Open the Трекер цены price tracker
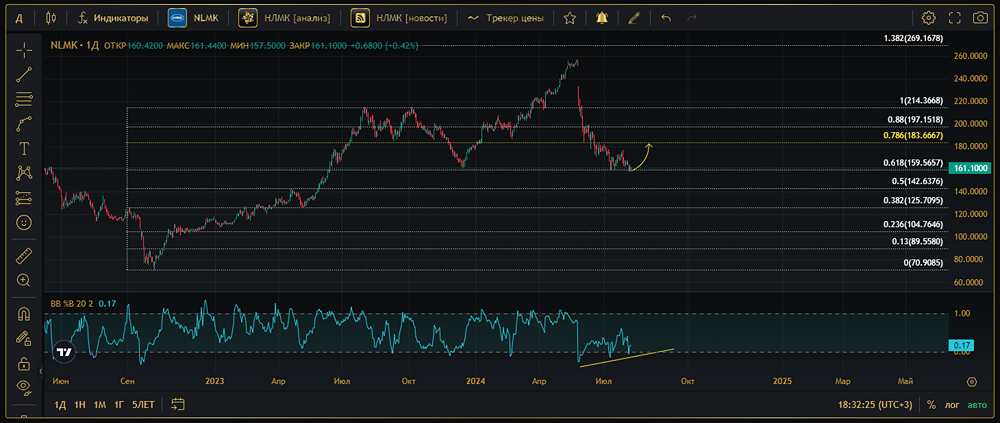 pyautogui.click(x=505, y=18)
